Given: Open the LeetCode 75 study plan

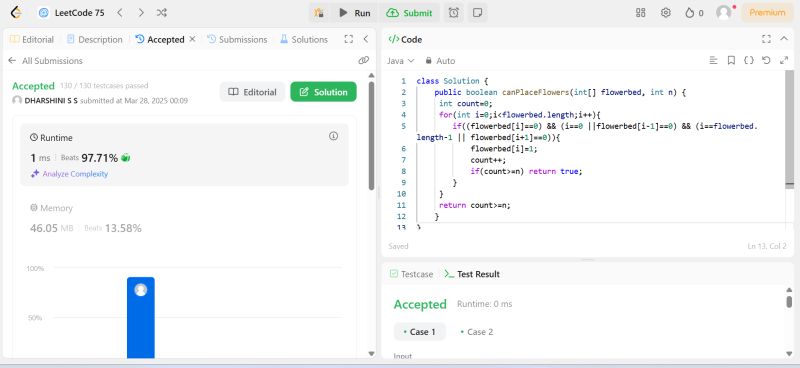Looking at the screenshot, I should [72, 13].
